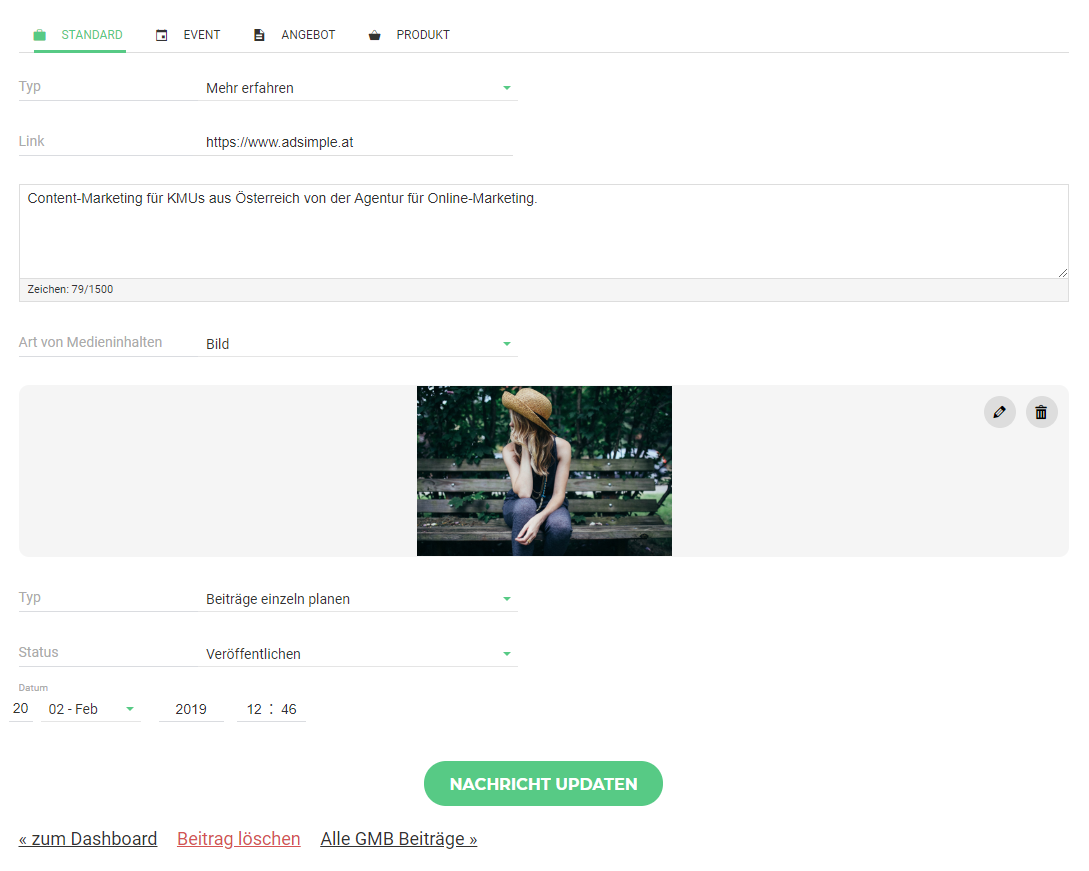Viewport: 1089px width, 871px height.
Task: Open the Art von Medieninhalten dropdown
Action: 507,343
